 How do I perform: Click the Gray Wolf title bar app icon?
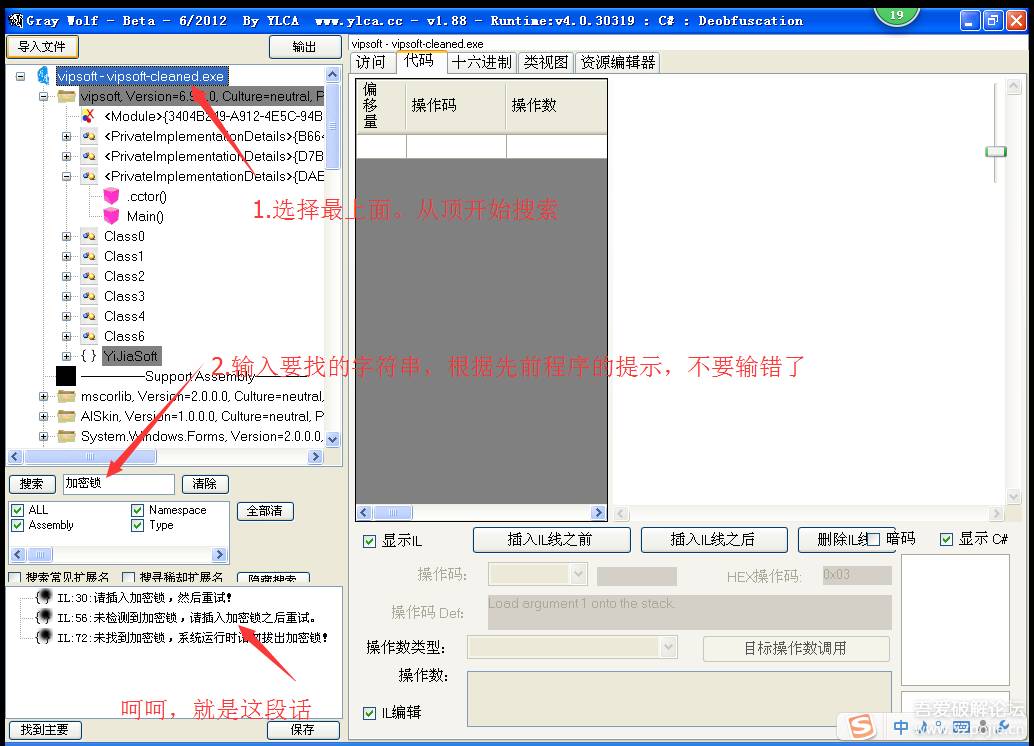coord(16,20)
